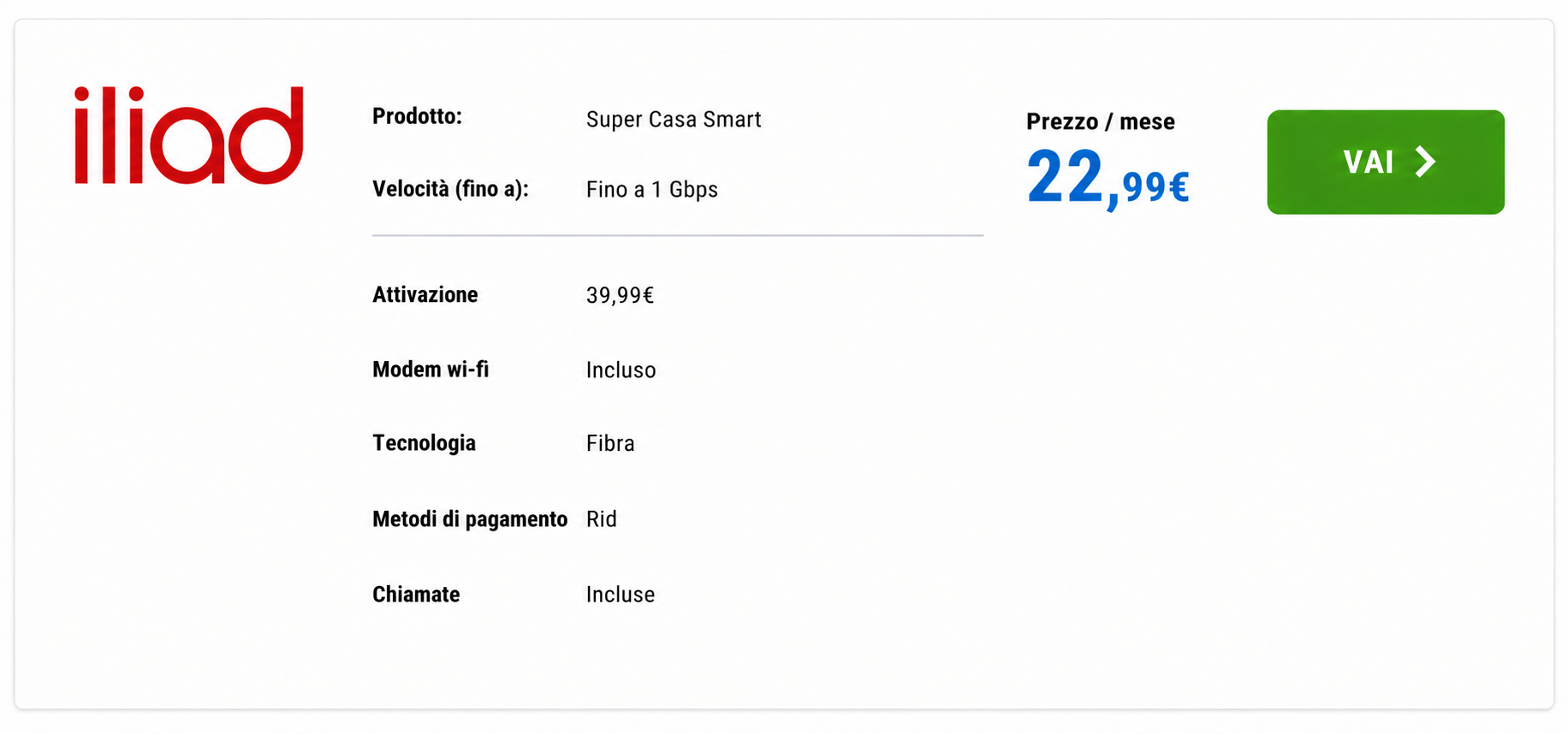
Task: Click the Chiamate label
Action: click(x=416, y=595)
